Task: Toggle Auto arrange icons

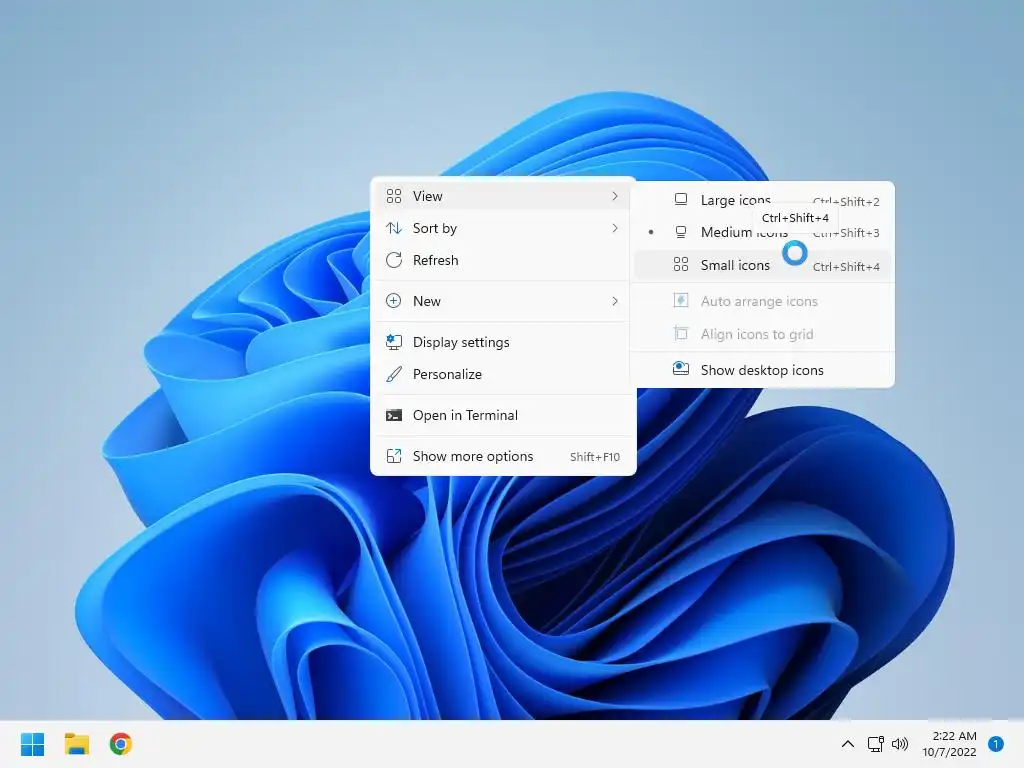Action: coord(762,301)
